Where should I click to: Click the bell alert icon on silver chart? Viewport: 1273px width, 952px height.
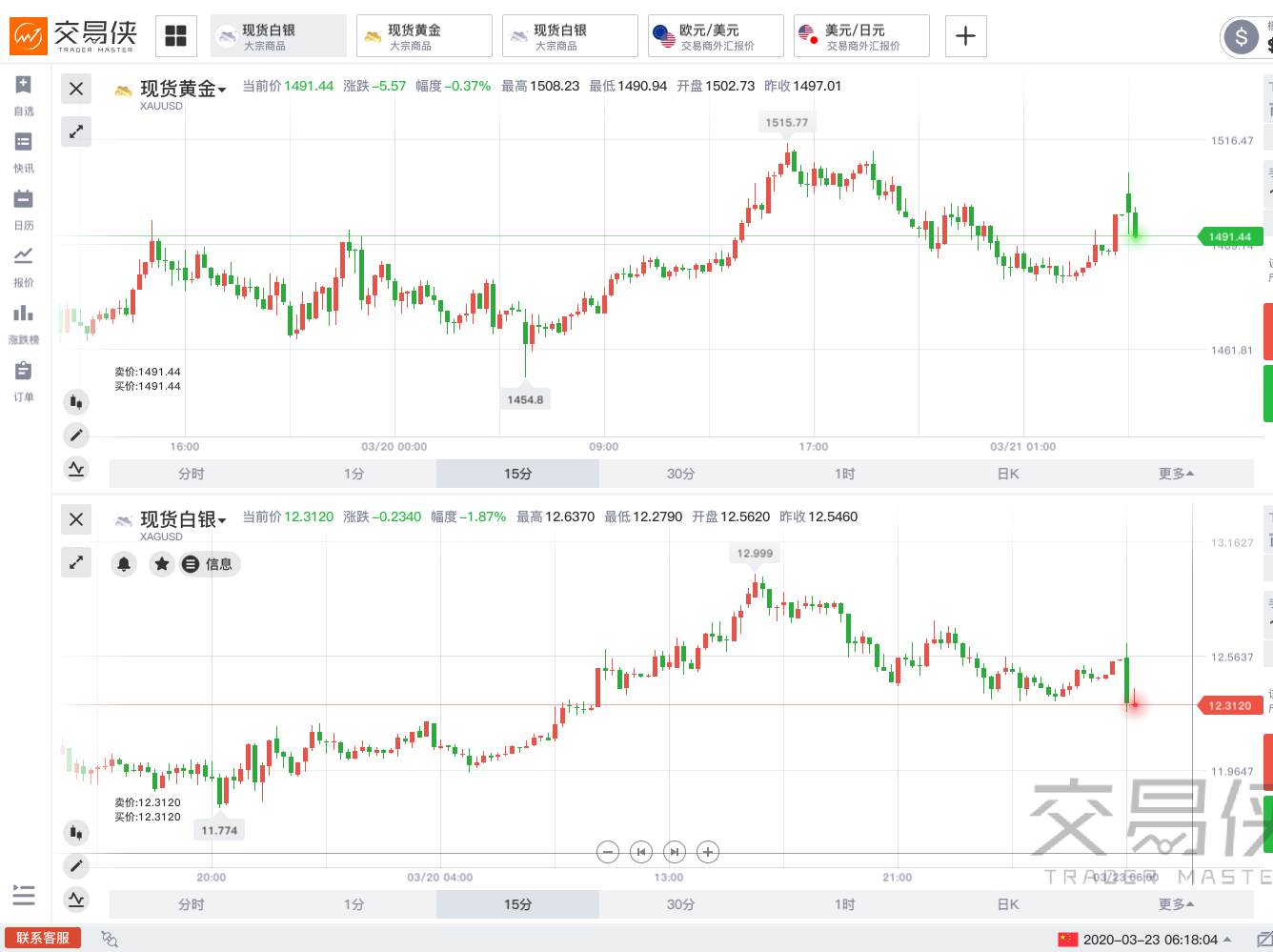(x=124, y=564)
